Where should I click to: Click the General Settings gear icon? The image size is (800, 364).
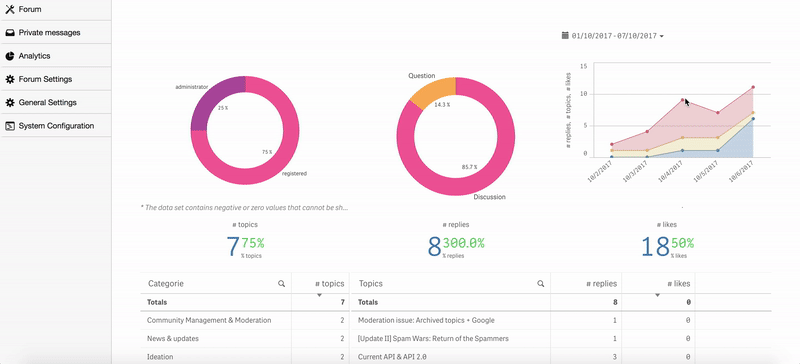click(x=10, y=103)
